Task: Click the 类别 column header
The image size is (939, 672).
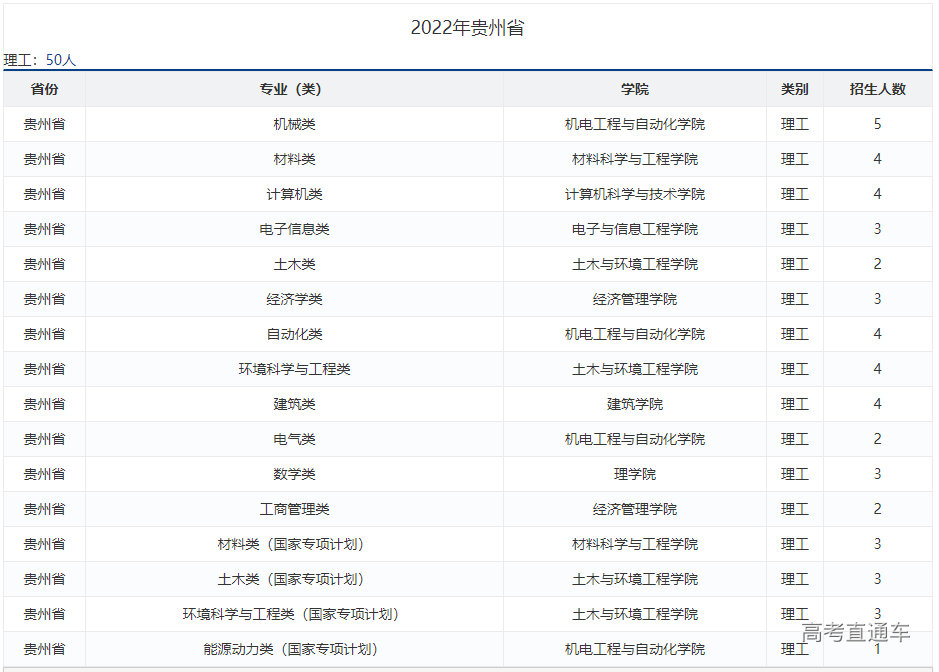Action: pos(794,89)
